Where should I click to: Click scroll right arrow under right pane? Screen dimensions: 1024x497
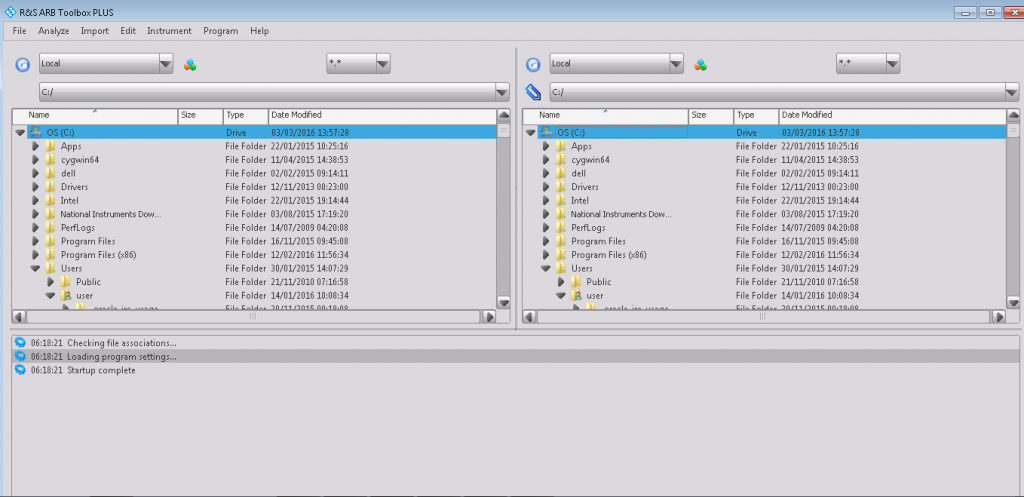pyautogui.click(x=999, y=317)
